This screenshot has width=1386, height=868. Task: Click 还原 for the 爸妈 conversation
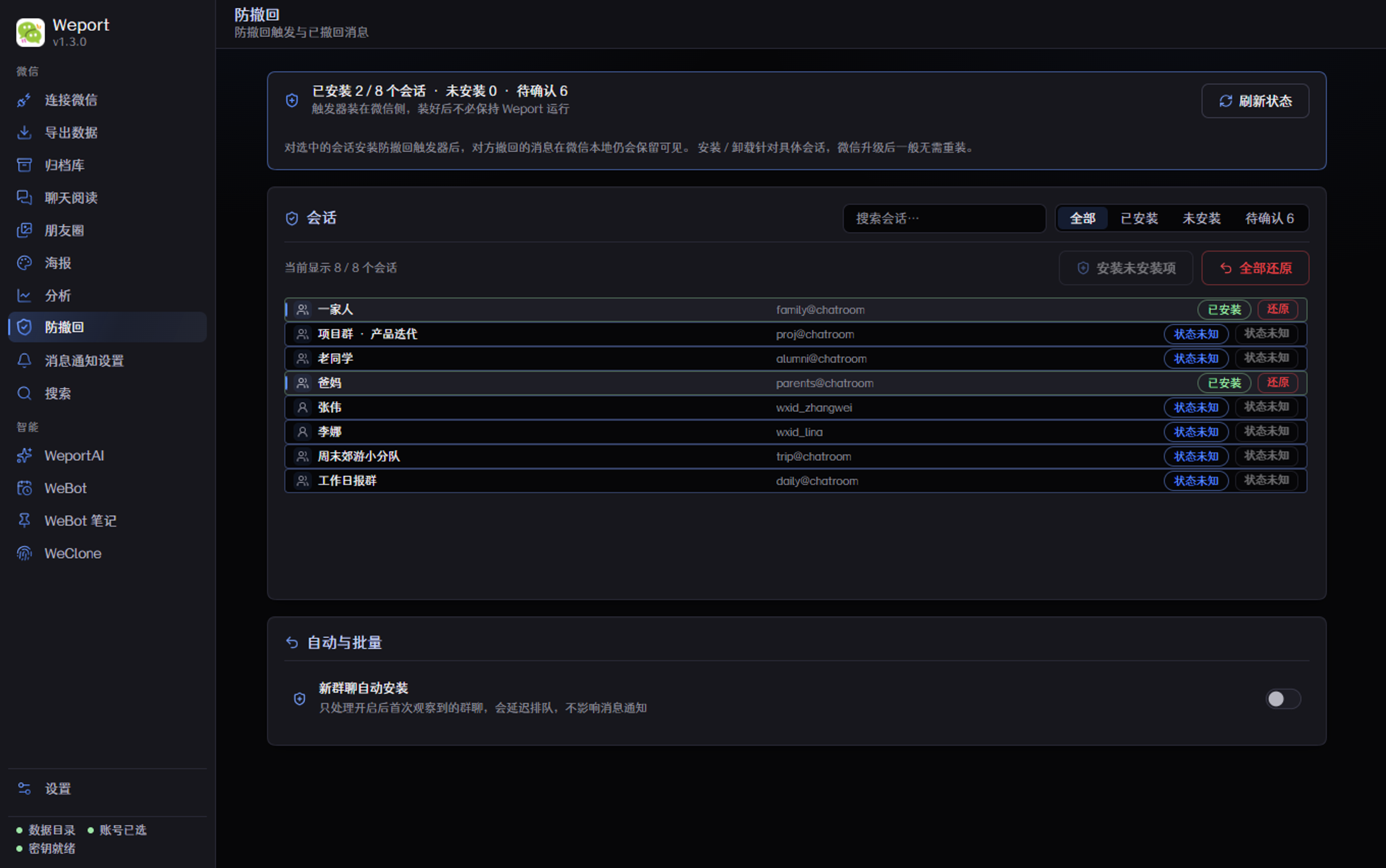click(x=1277, y=383)
